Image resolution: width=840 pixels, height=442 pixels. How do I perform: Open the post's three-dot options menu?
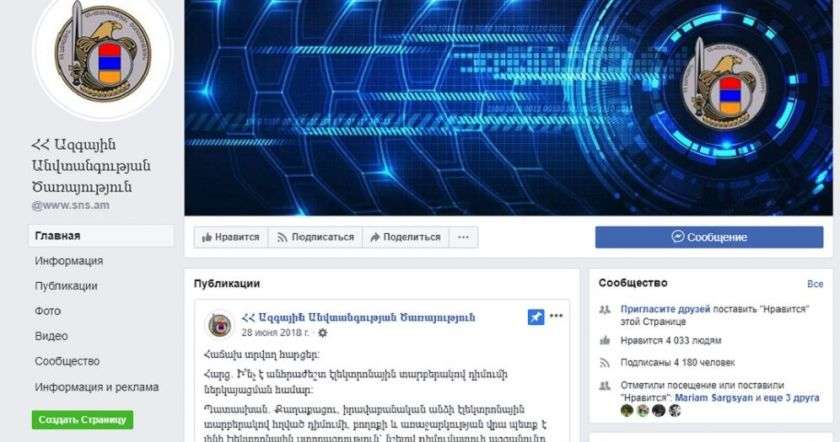coord(557,316)
